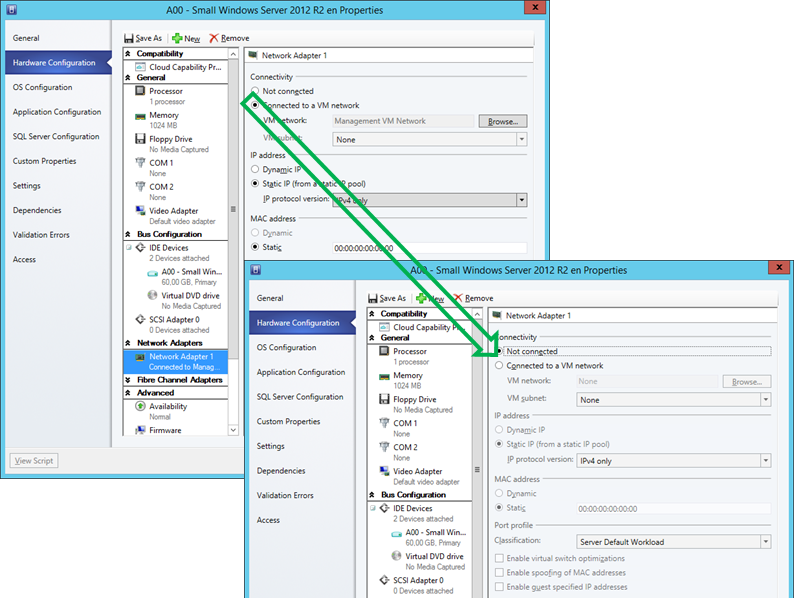The image size is (794, 598).
Task: Click the green New plus icon in back window
Action: (177, 38)
